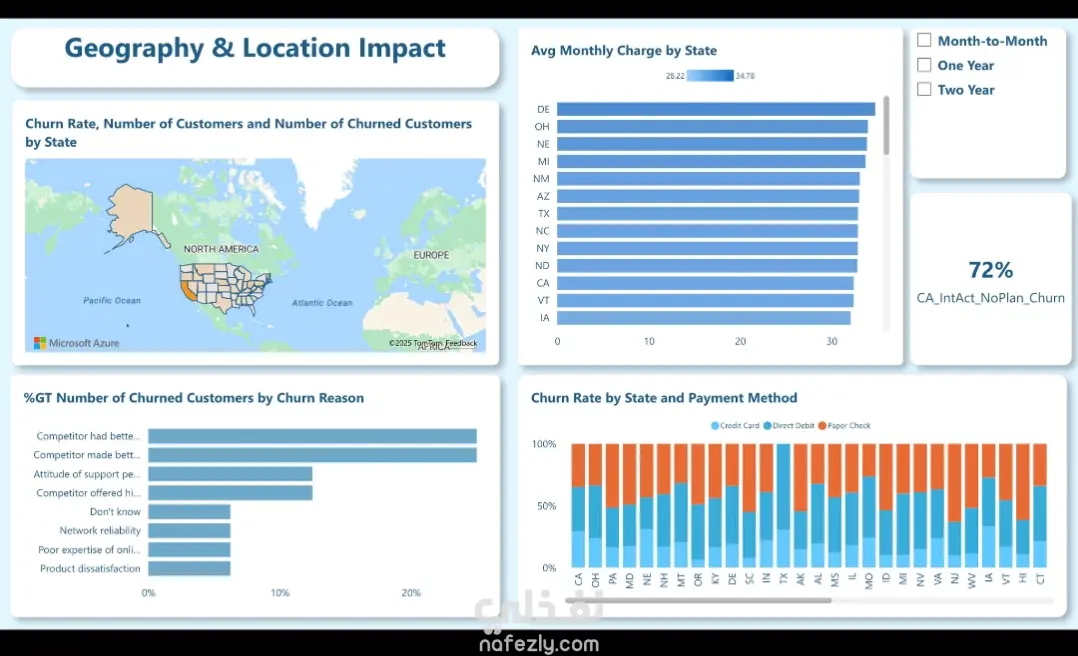Select California highlighted on the map

pos(186,289)
